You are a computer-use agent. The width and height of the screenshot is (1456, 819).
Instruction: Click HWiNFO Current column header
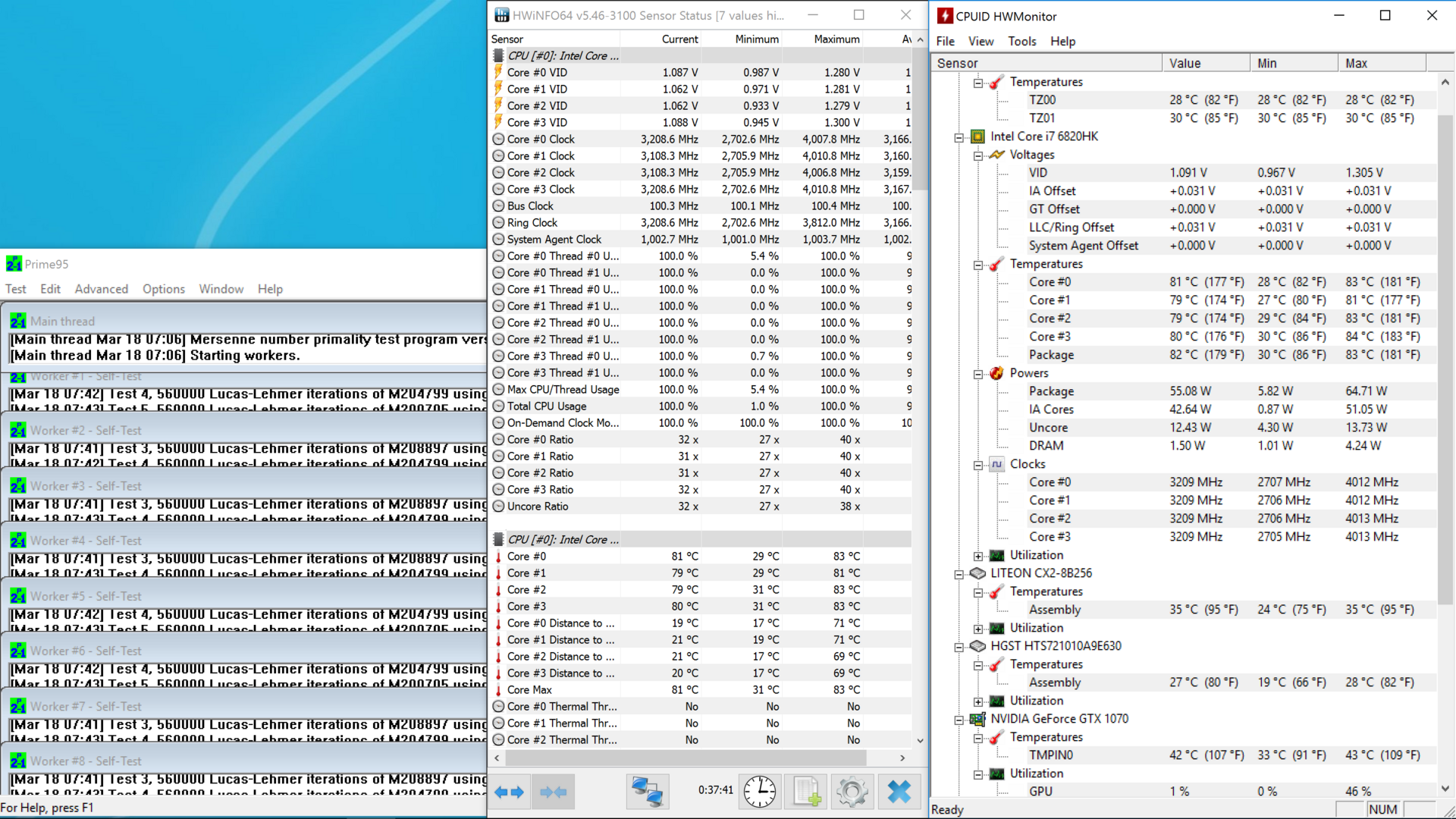[661, 39]
